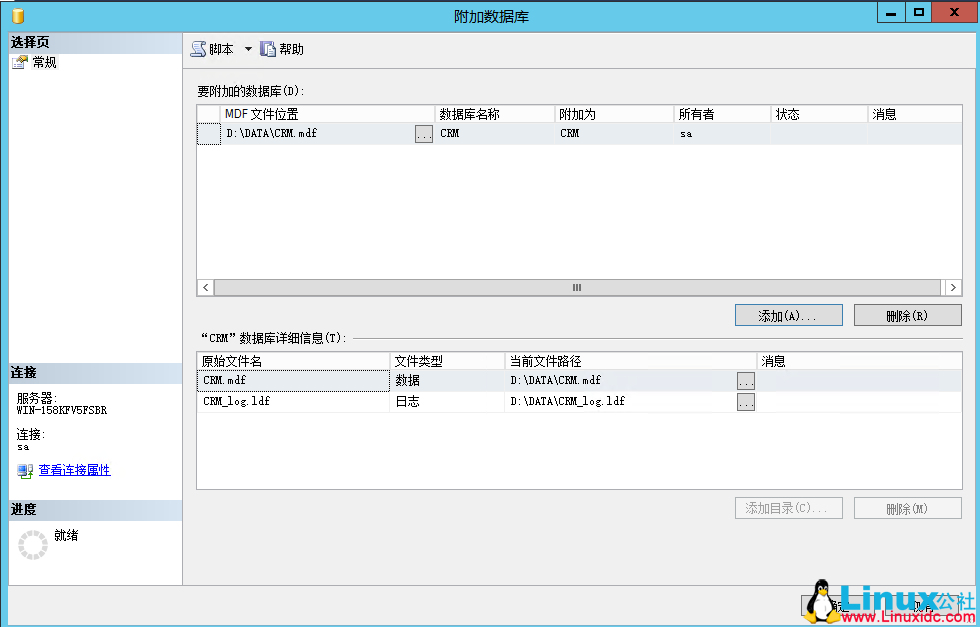980x627 pixels.
Task: Click the server icon beside 查看连接属性
Action: click(22, 471)
